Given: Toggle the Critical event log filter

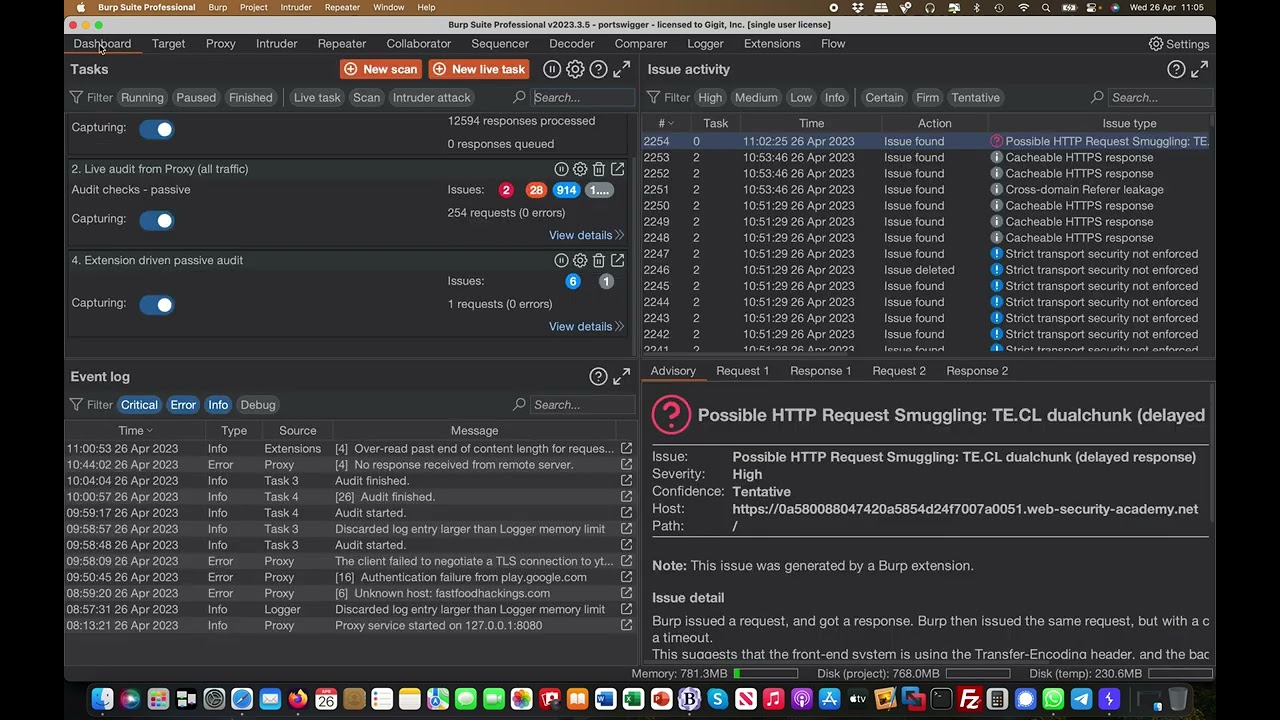Looking at the screenshot, I should (x=139, y=405).
